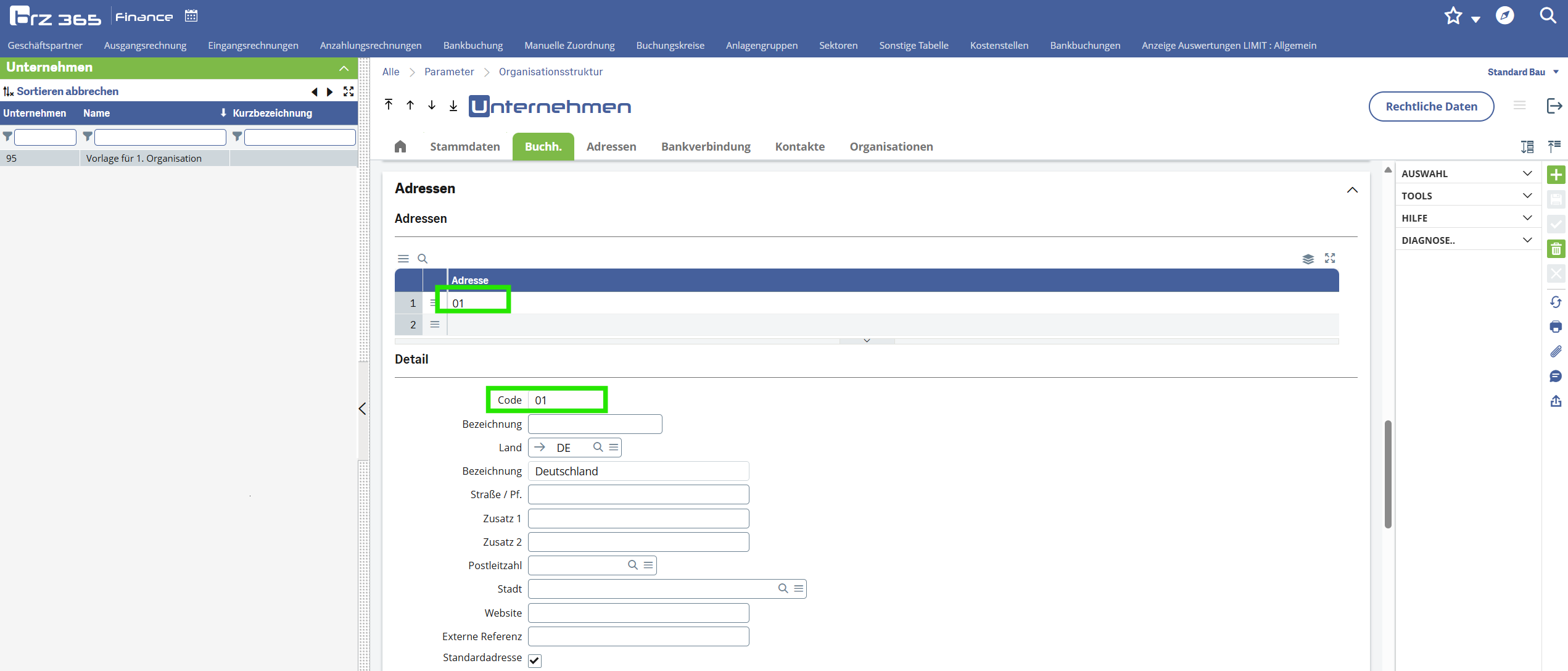
Task: Click the home icon tab
Action: pos(400,146)
